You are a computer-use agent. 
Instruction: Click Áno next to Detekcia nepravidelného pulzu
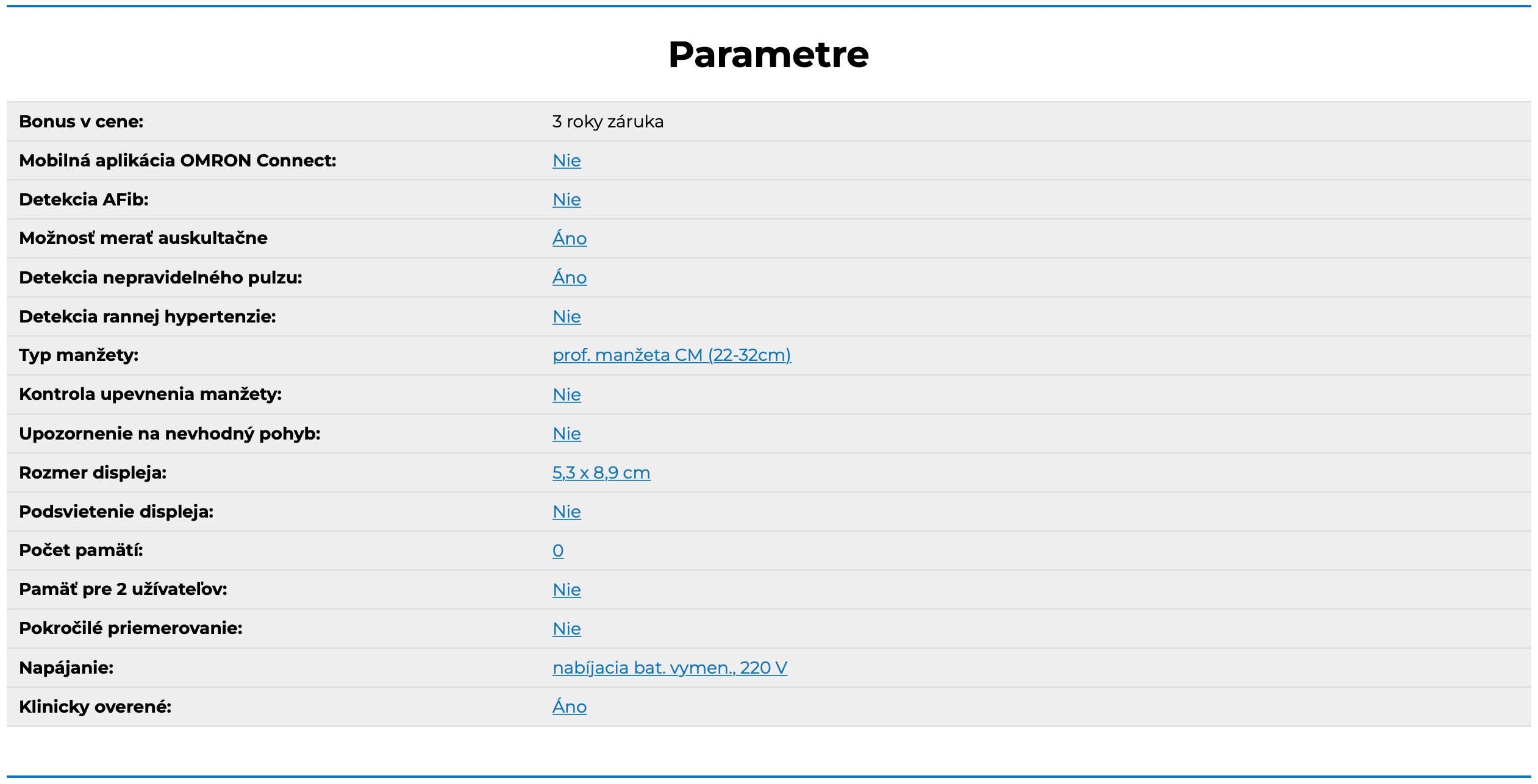570,277
